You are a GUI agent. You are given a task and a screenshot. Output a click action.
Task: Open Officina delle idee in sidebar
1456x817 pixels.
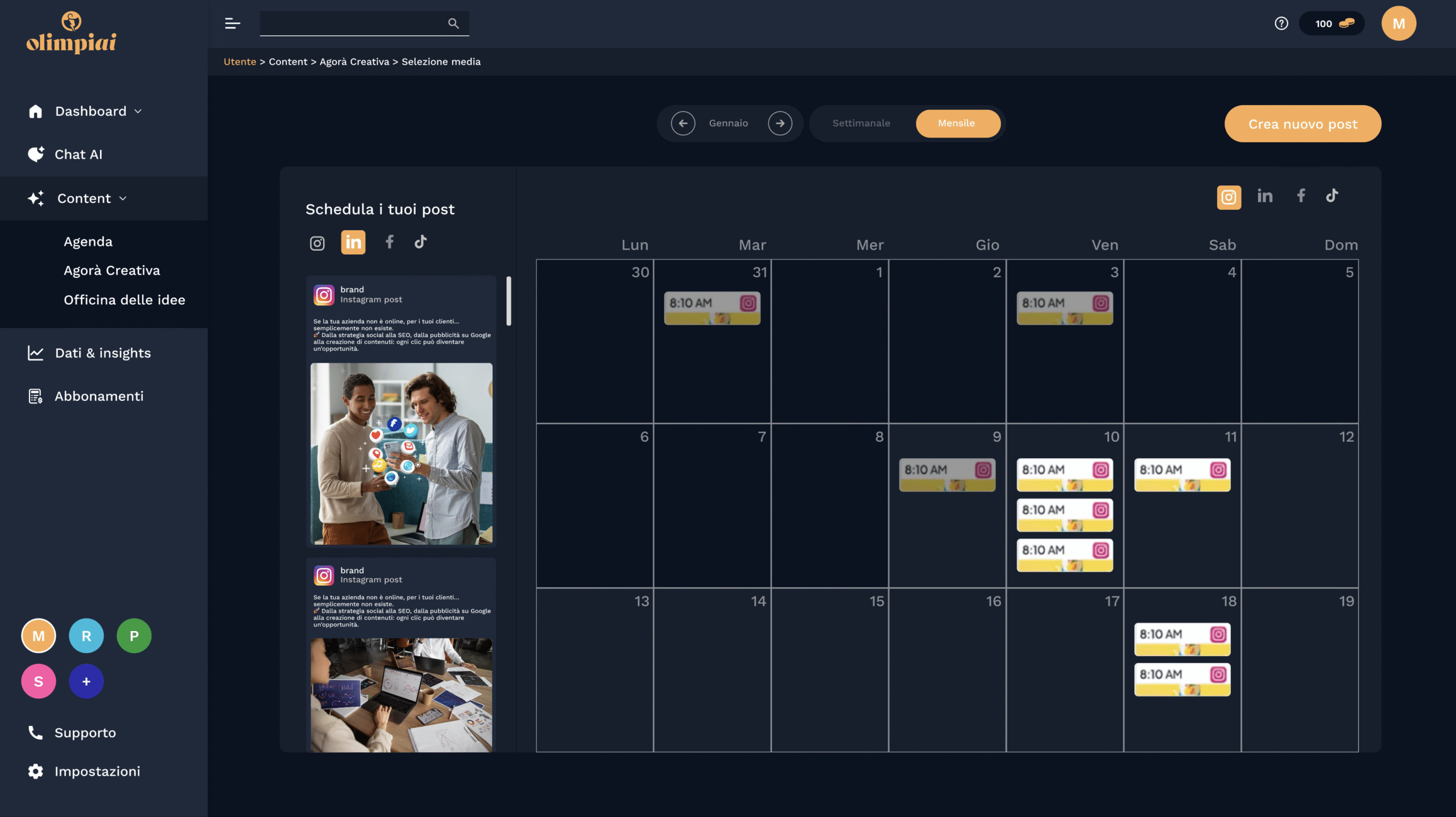125,300
